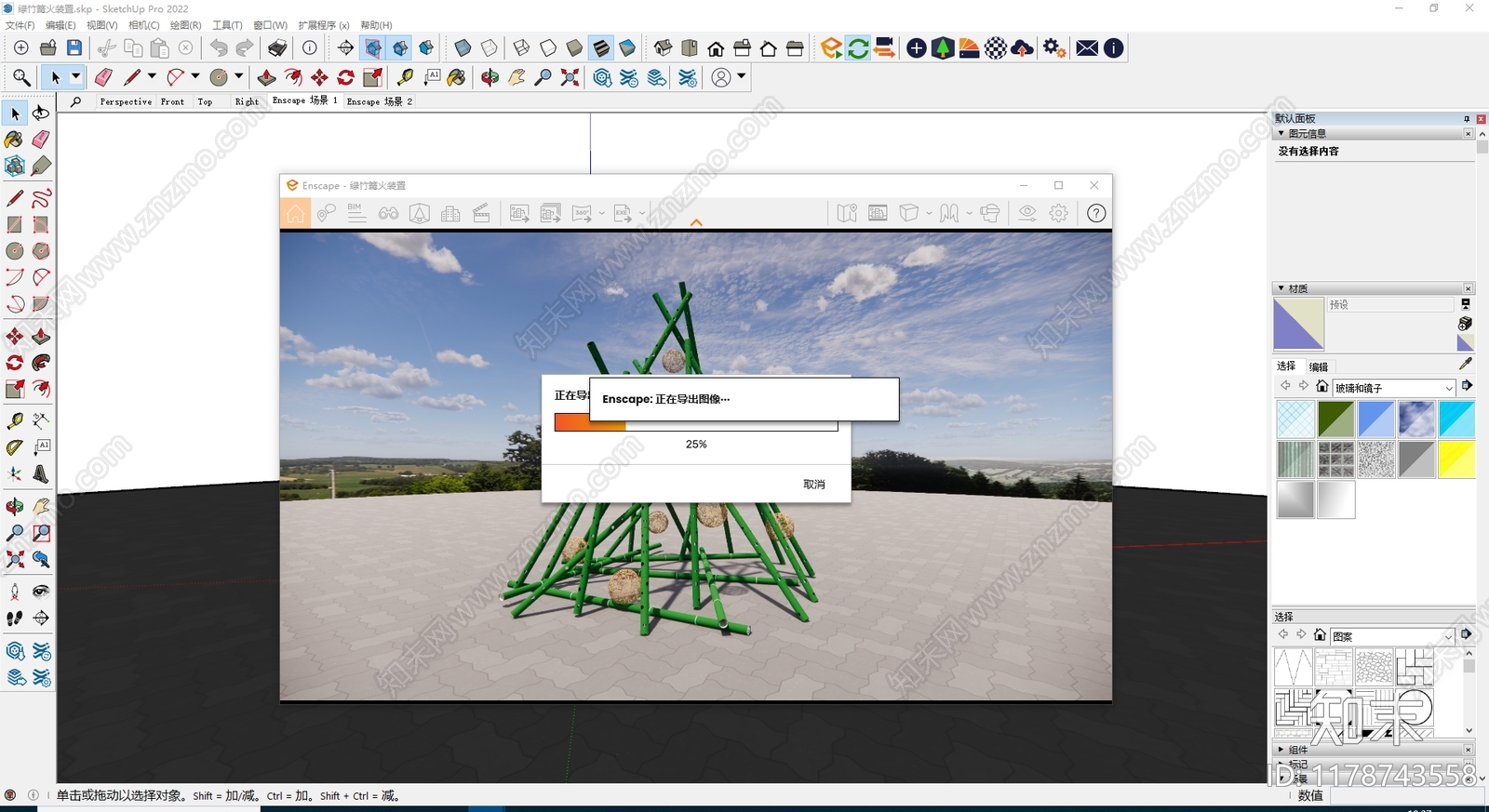1489x812 pixels.
Task: Open the Enscape map view icon
Action: [846, 213]
